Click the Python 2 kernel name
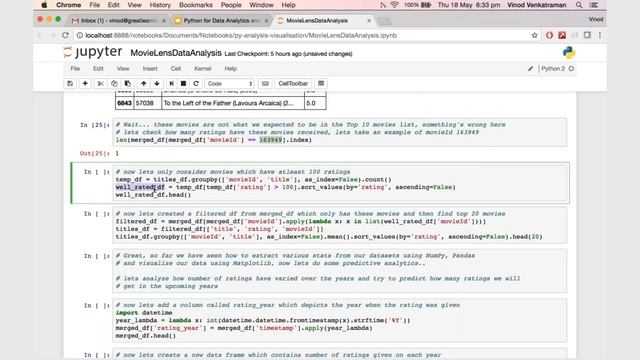640x360 pixels. pyautogui.click(x=553, y=69)
